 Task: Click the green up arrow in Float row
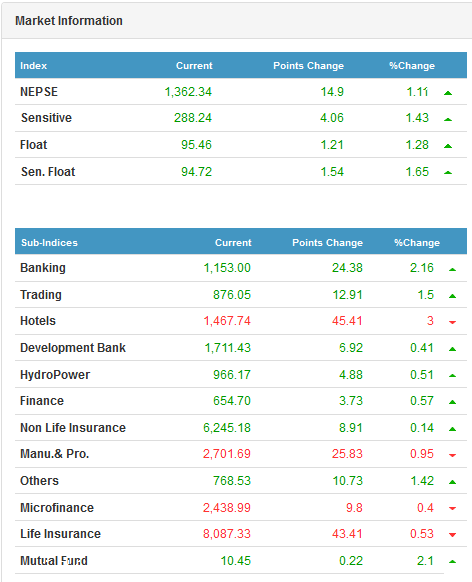click(x=448, y=146)
